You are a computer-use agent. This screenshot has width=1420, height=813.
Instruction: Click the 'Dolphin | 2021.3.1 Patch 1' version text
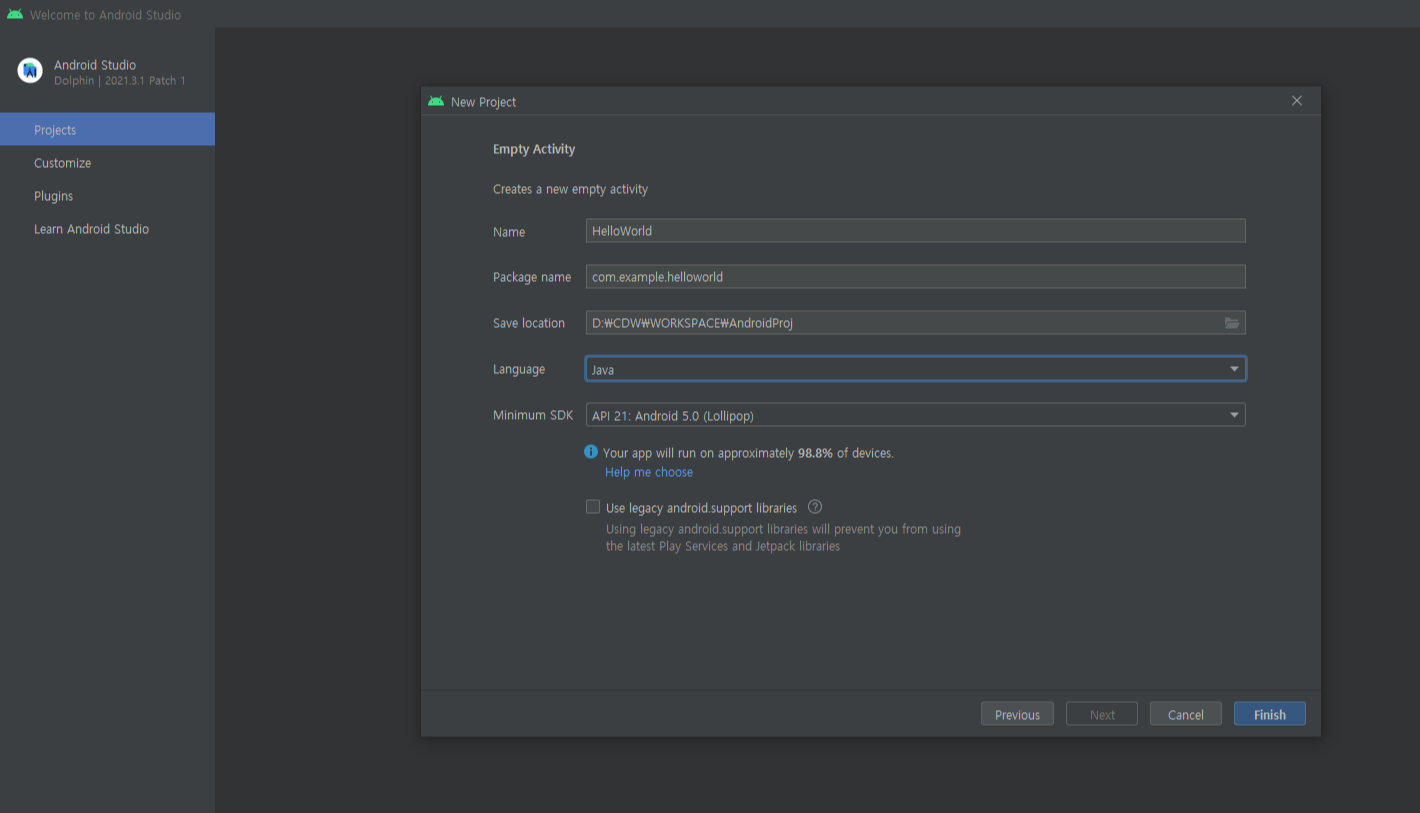[x=120, y=81]
